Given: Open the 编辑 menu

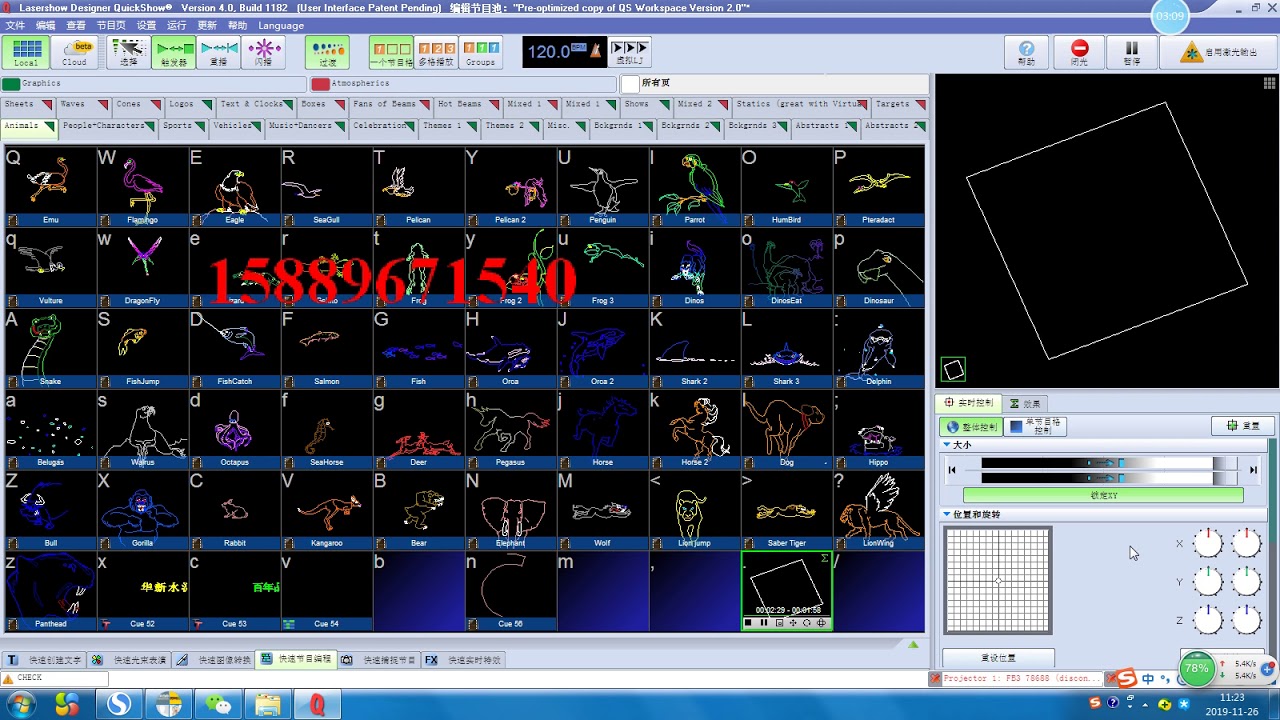Looking at the screenshot, I should click(x=45, y=25).
